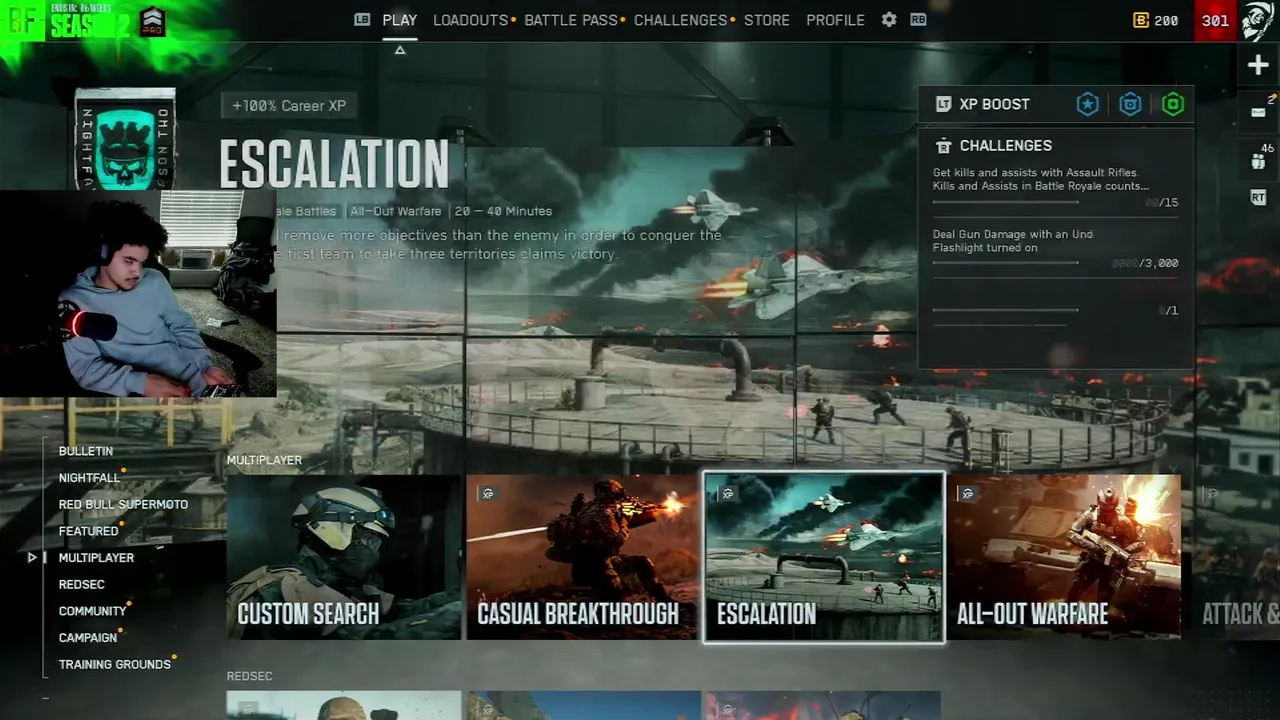Click the REDSEC section heading above bottom cards

(x=249, y=676)
